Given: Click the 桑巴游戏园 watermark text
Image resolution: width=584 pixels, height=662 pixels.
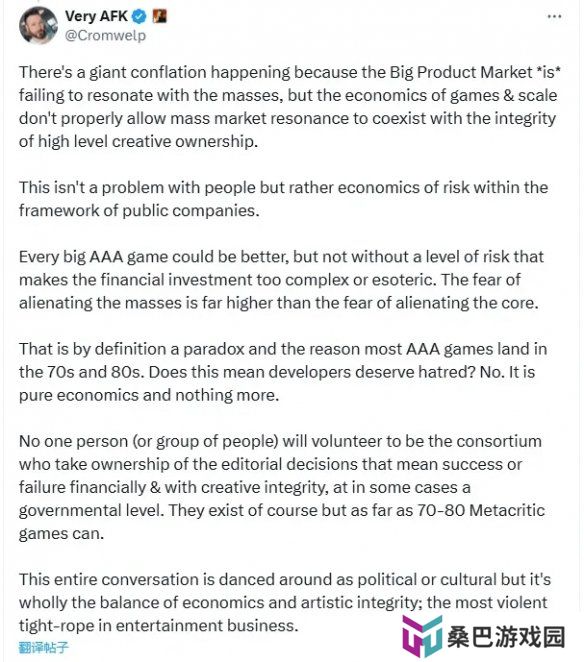Looking at the screenshot, I should (x=506, y=637).
